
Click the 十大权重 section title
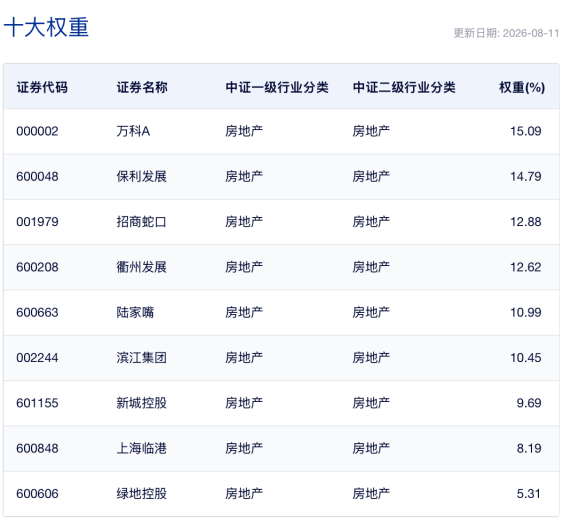(x=46, y=27)
